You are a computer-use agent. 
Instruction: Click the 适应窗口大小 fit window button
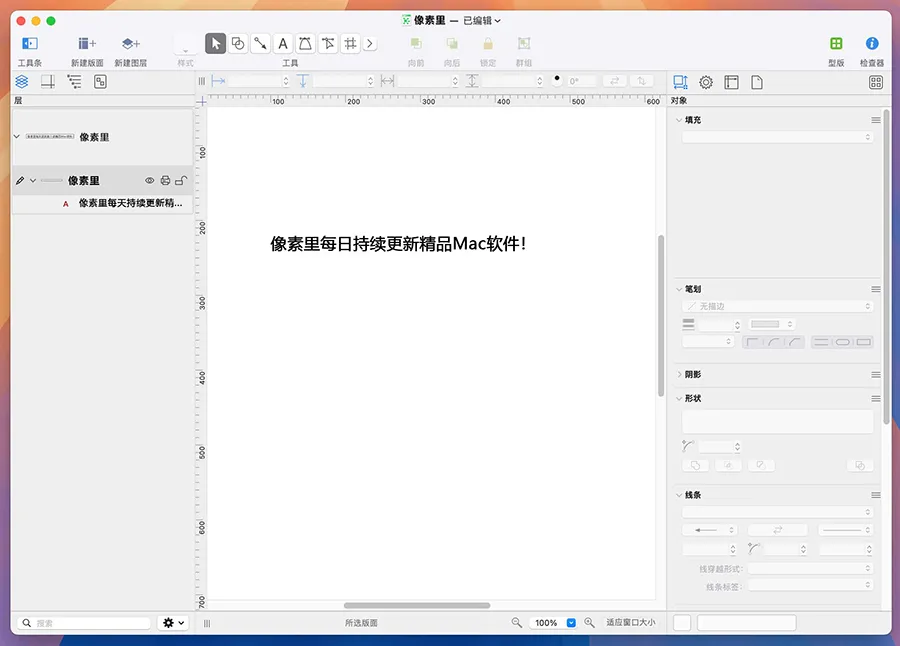630,622
